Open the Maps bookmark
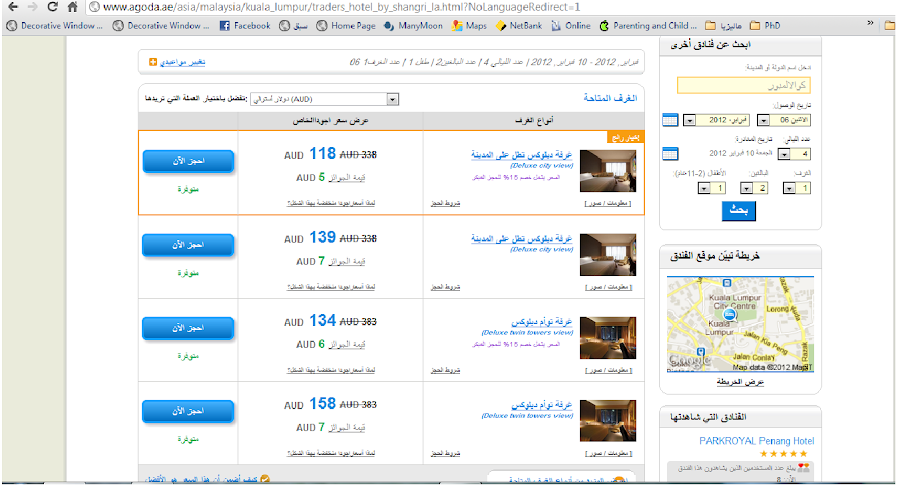Image resolution: width=912 pixels, height=485 pixels. (469, 26)
